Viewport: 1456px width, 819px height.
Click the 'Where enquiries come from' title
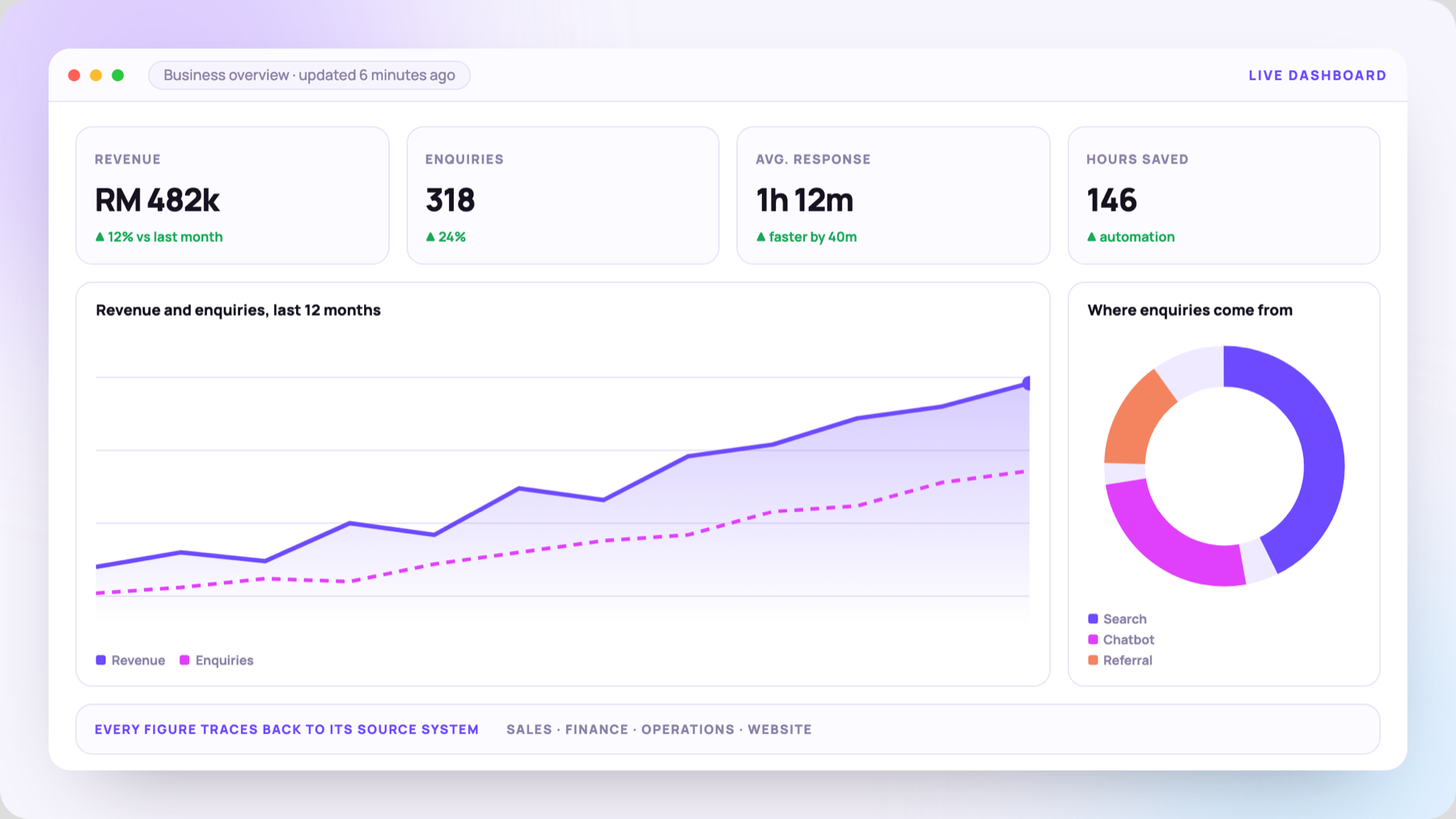tap(1190, 310)
